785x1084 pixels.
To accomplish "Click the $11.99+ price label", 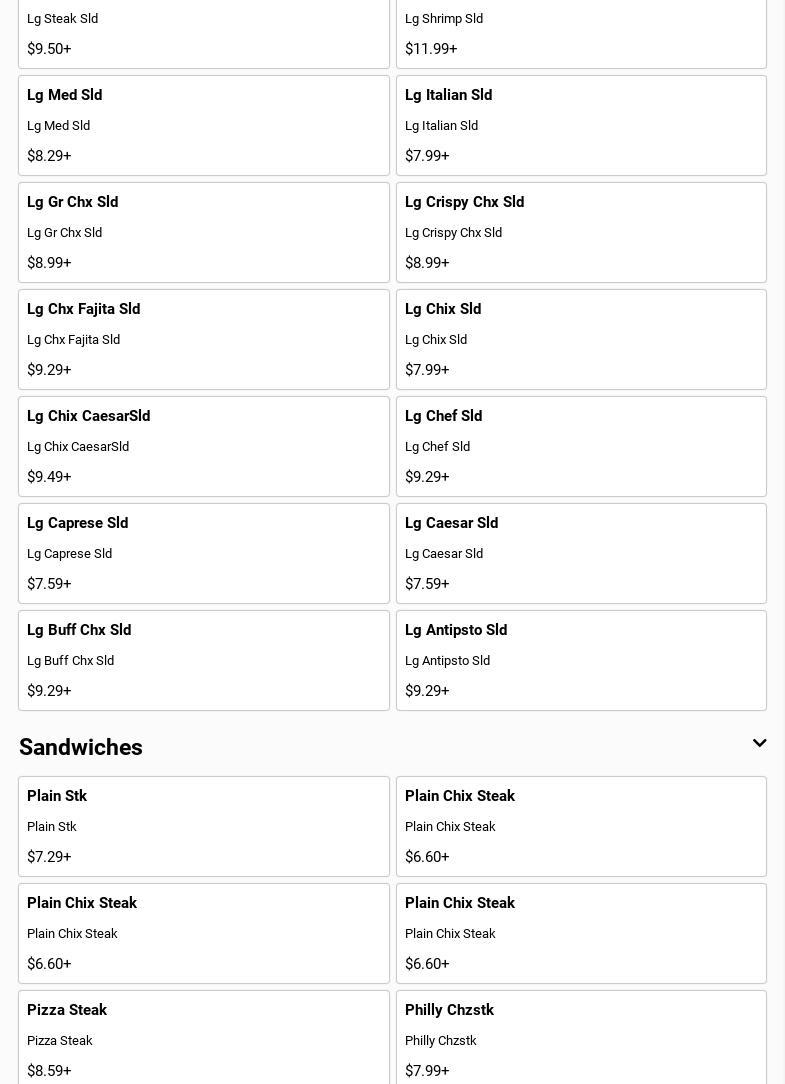I will click(x=431, y=49).
